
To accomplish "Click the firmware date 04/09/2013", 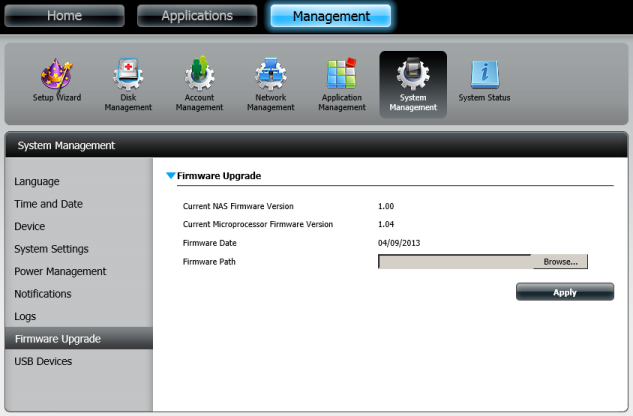I will [x=399, y=243].
